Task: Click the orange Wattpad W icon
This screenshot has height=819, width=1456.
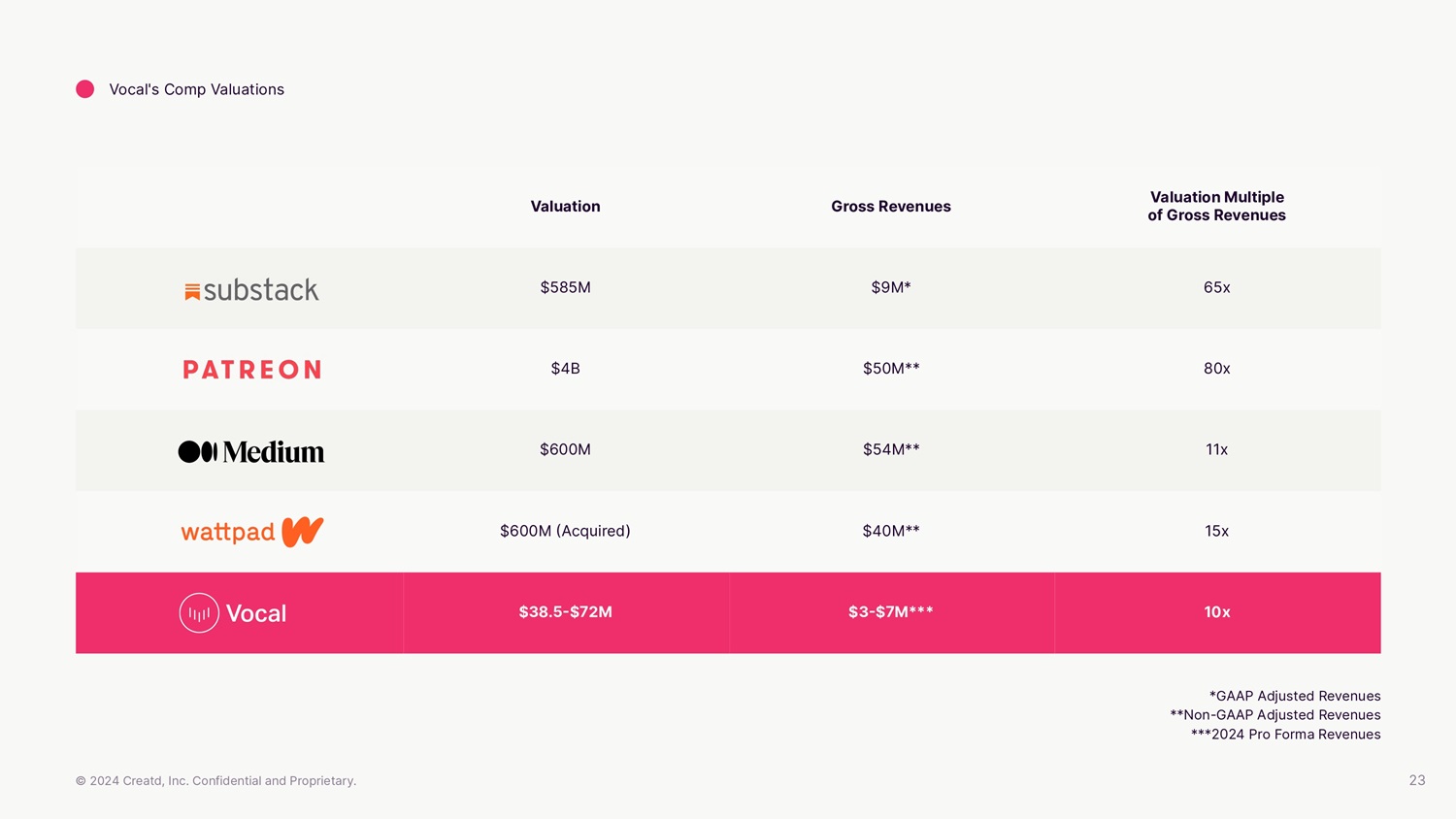Action: (302, 532)
